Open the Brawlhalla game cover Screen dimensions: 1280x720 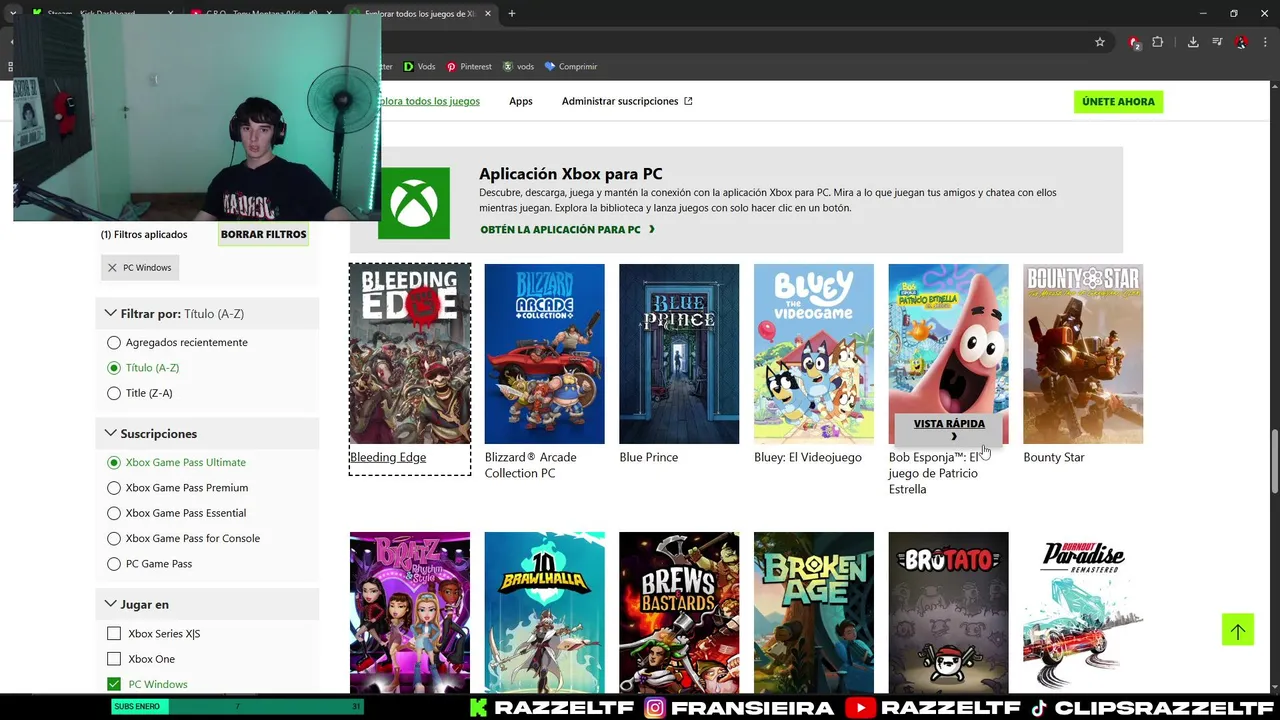[x=544, y=612]
